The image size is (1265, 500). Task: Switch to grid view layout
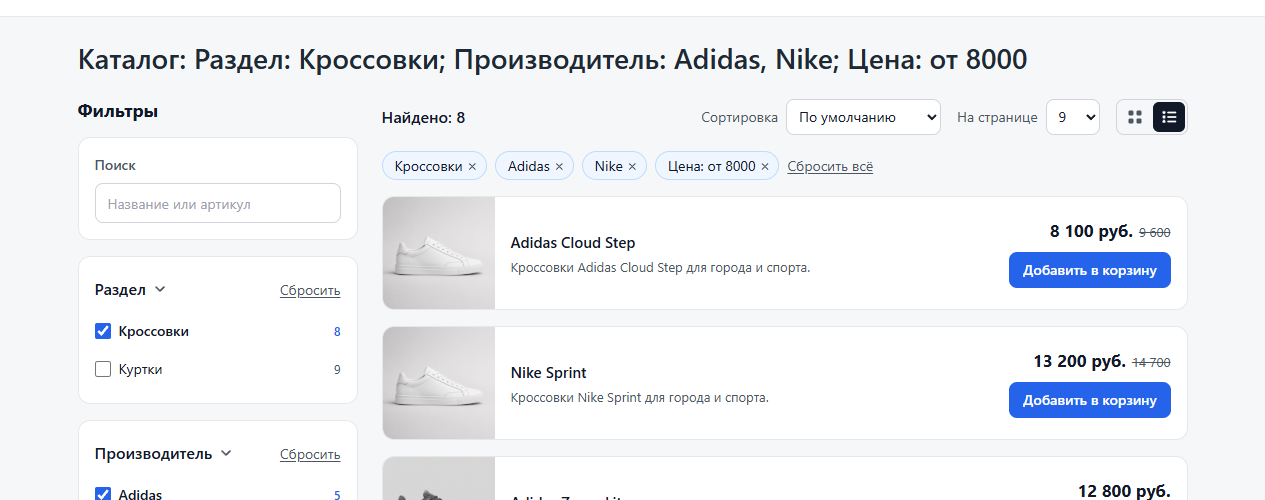click(1135, 117)
